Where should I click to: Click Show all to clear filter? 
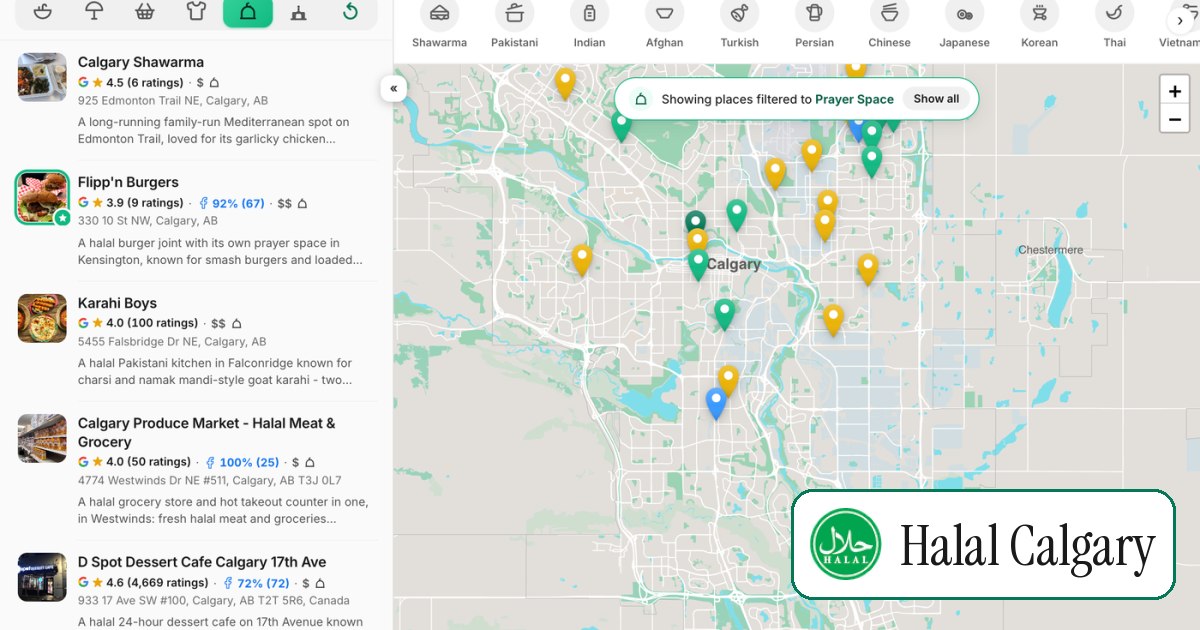pyautogui.click(x=936, y=99)
